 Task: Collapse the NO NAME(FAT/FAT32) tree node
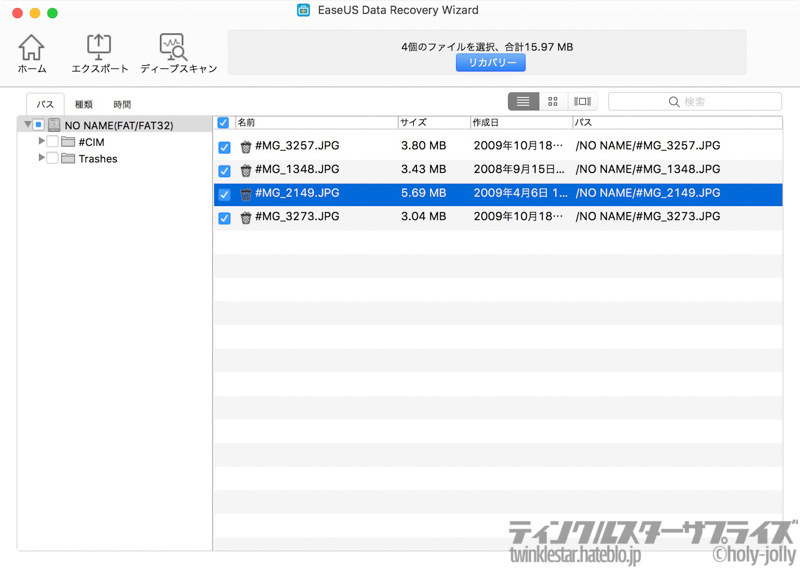pos(28,124)
